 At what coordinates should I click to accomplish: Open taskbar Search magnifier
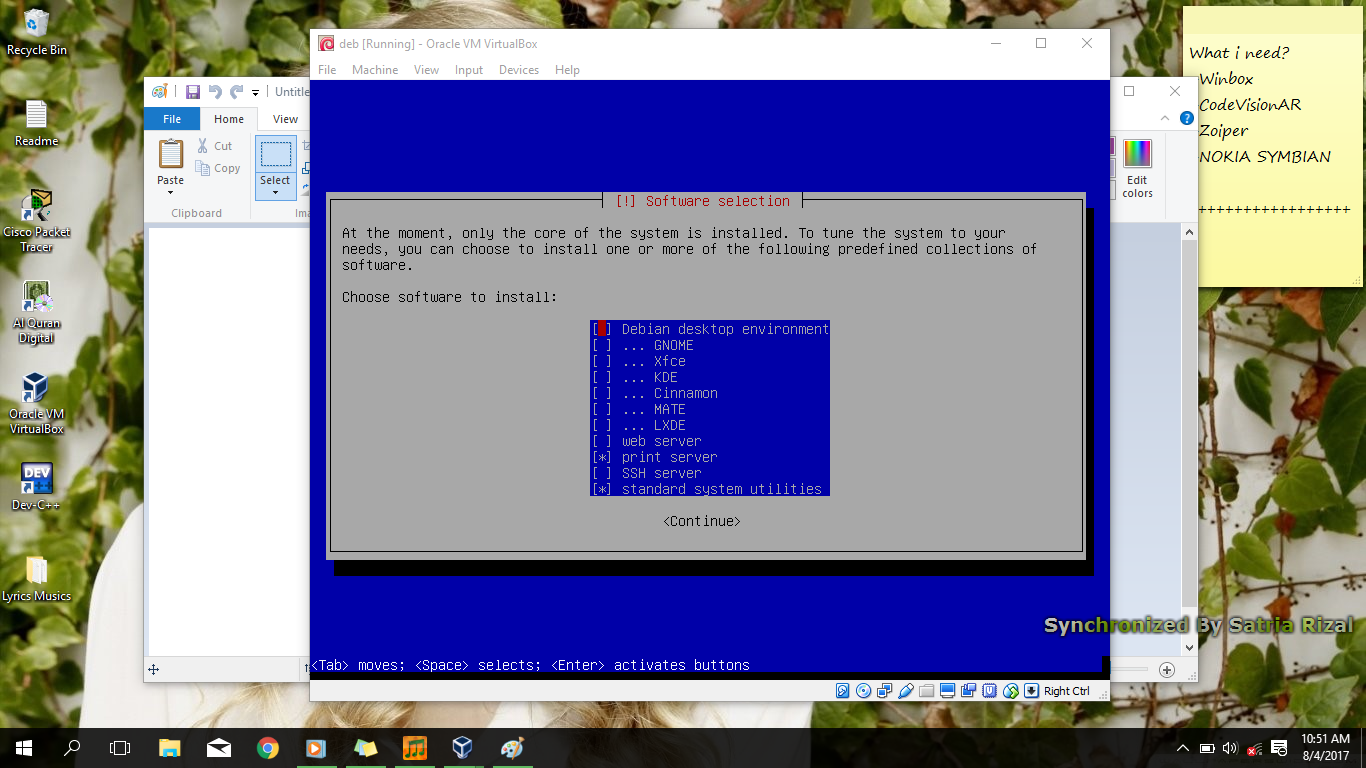point(72,748)
